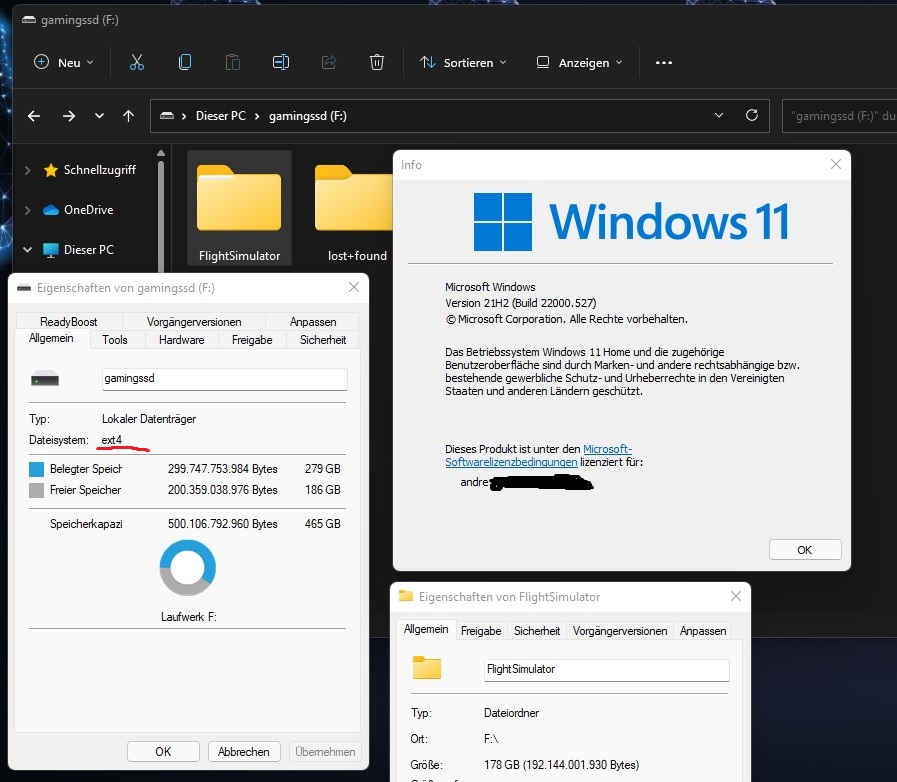Click the Anzeigen layout icon
Viewport: 897px width, 782px height.
coord(543,62)
